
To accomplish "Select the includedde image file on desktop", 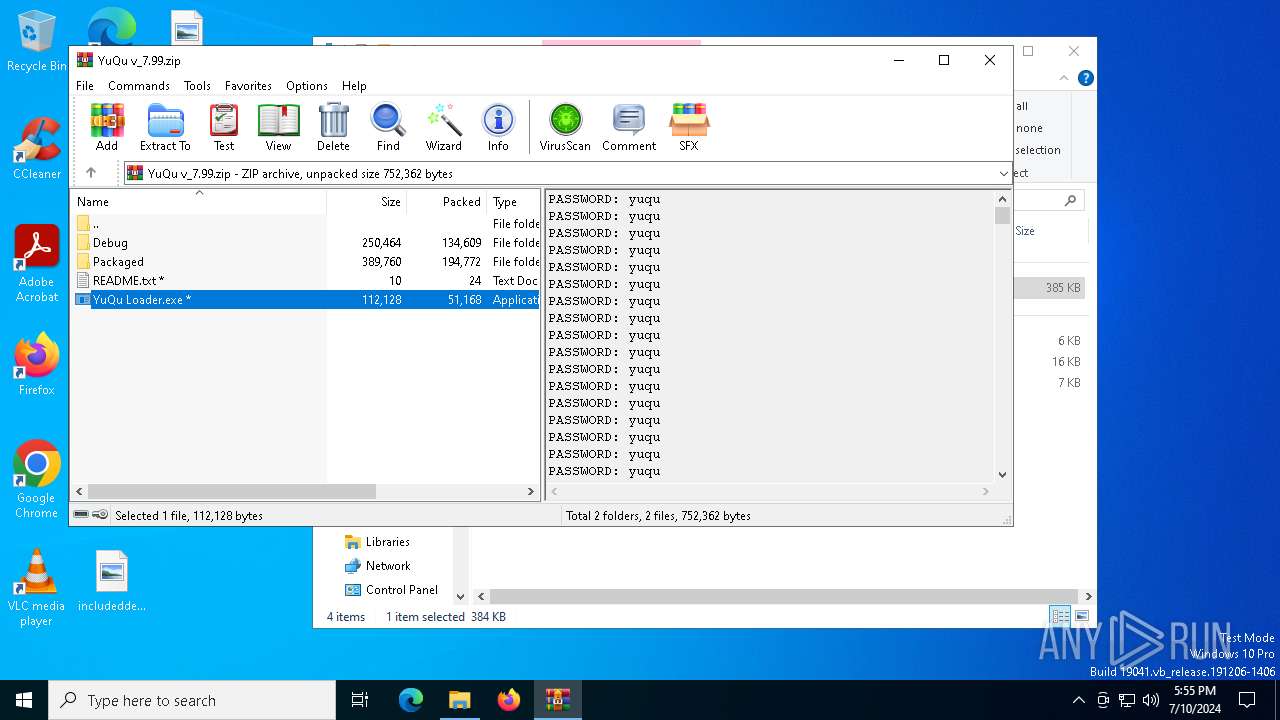I will point(112,580).
